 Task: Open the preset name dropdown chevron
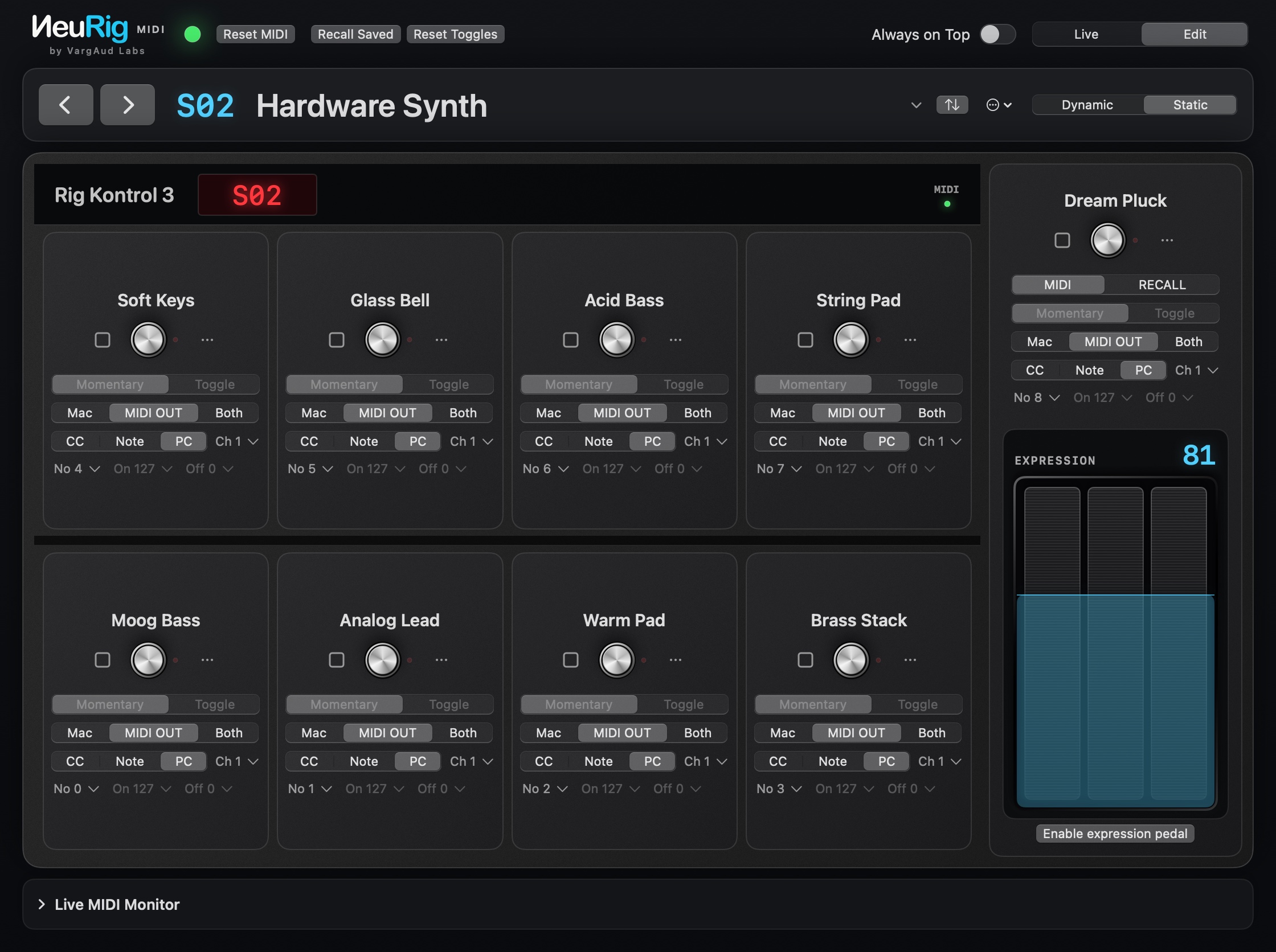pos(916,105)
